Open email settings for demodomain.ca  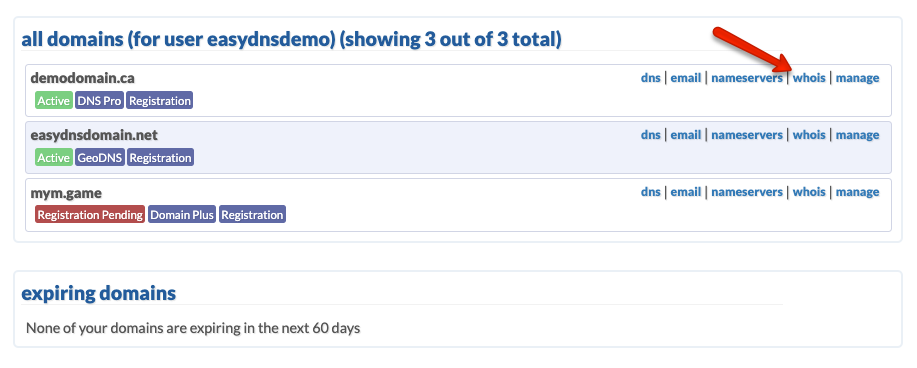point(685,78)
